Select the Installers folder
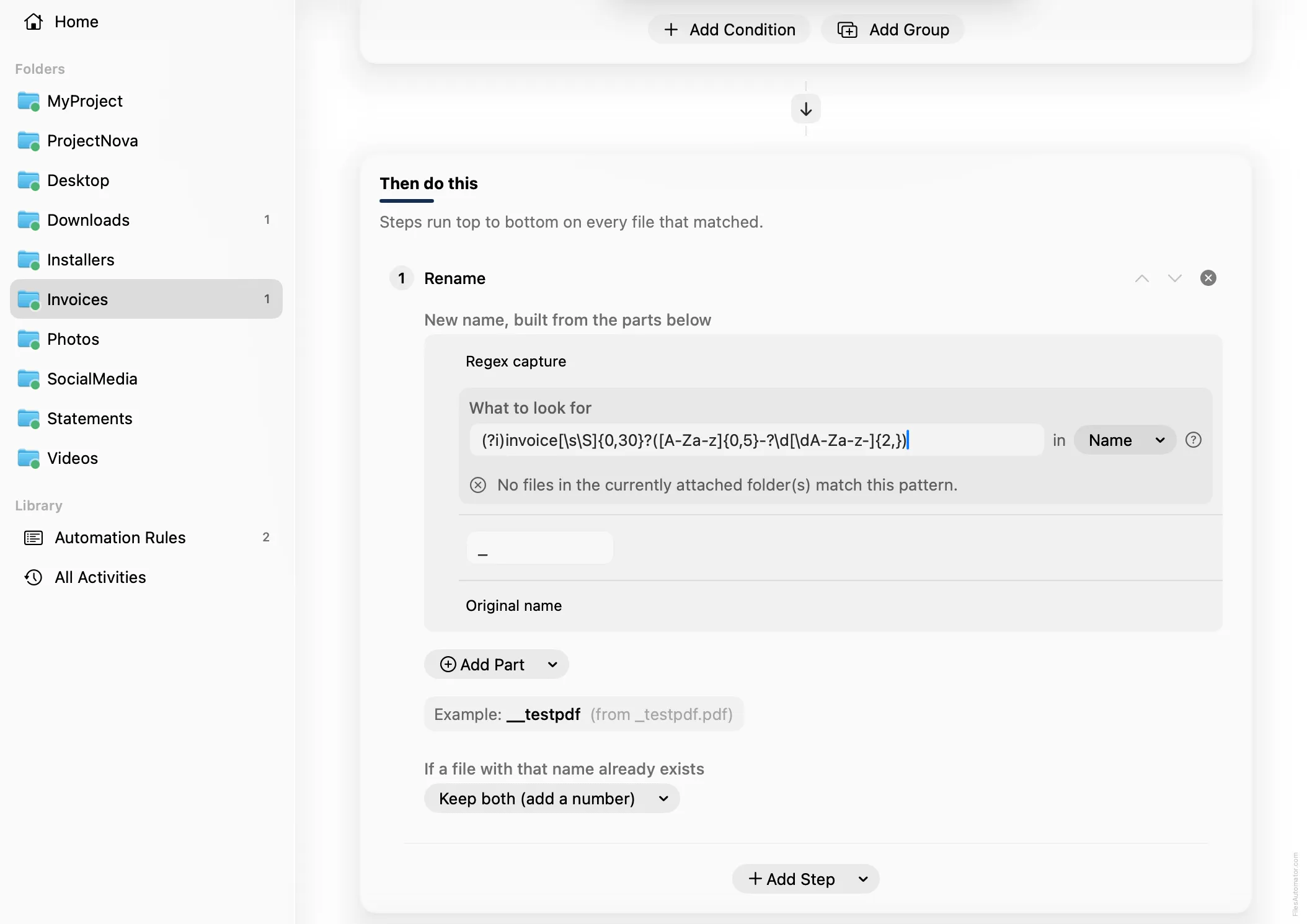Screen dimensions: 1307x924 tap(146, 260)
